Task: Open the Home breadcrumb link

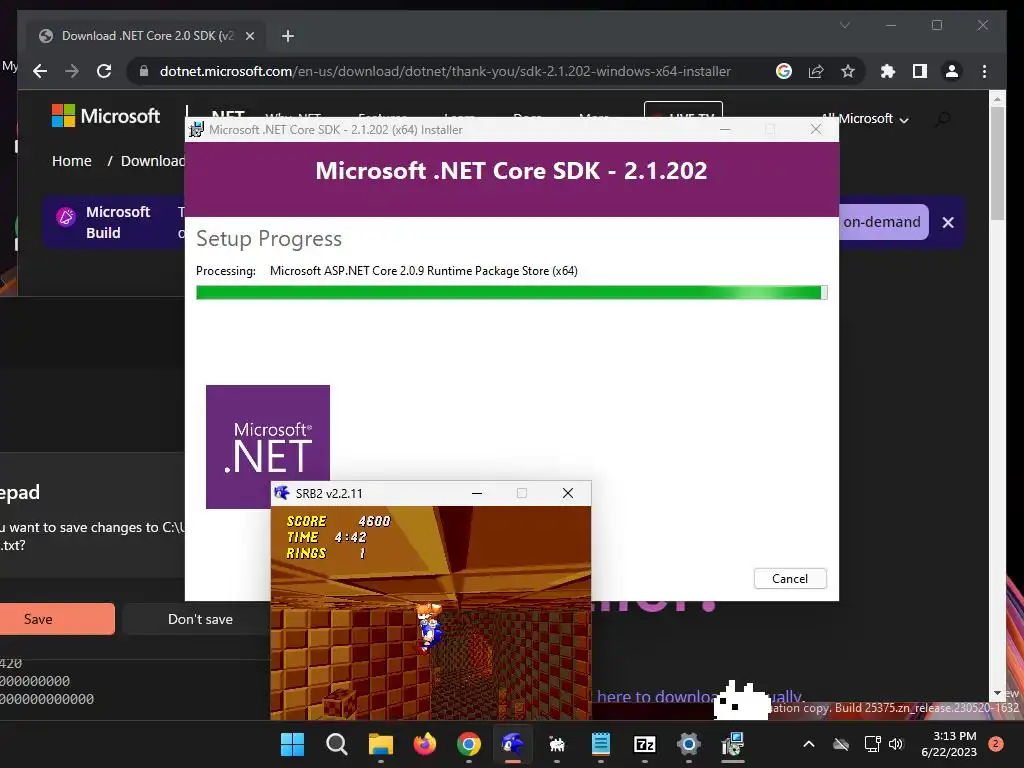Action: point(72,161)
